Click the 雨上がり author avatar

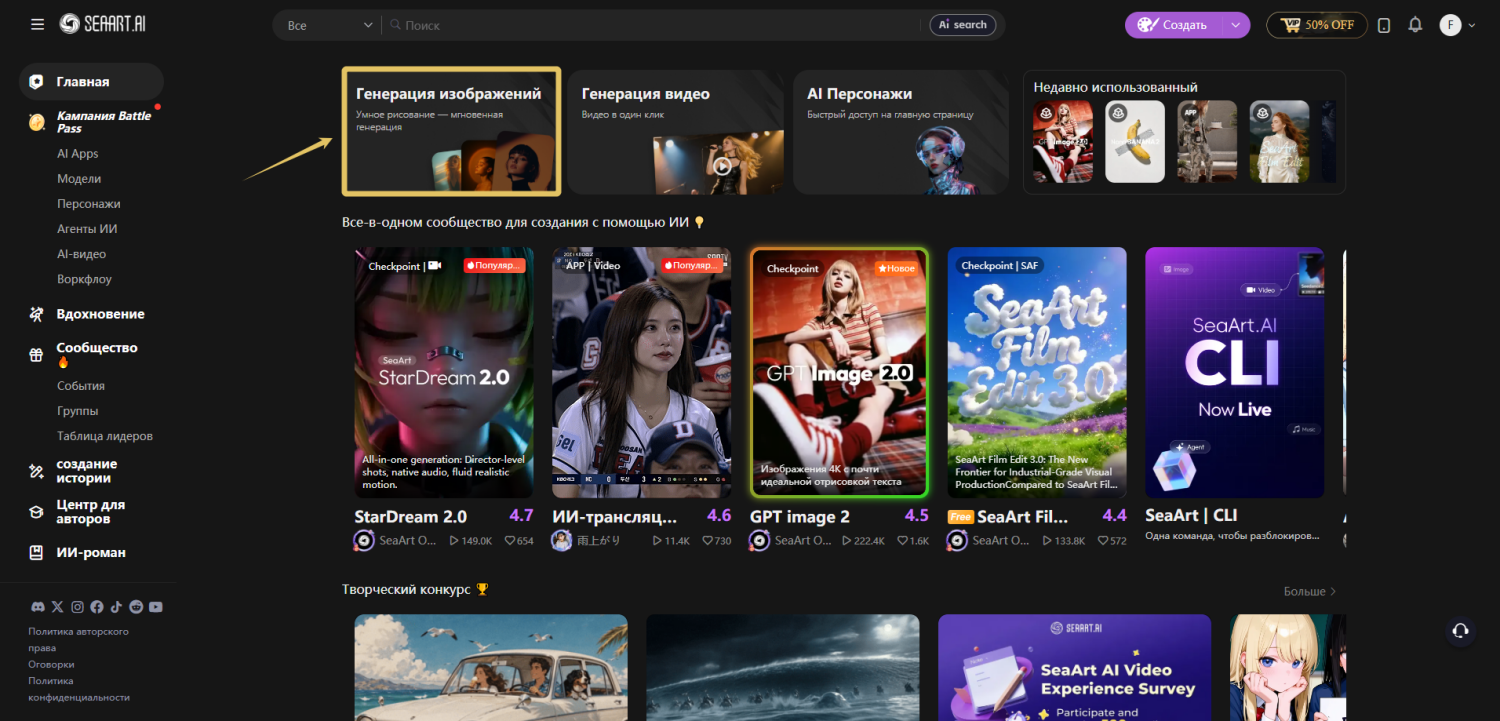561,540
